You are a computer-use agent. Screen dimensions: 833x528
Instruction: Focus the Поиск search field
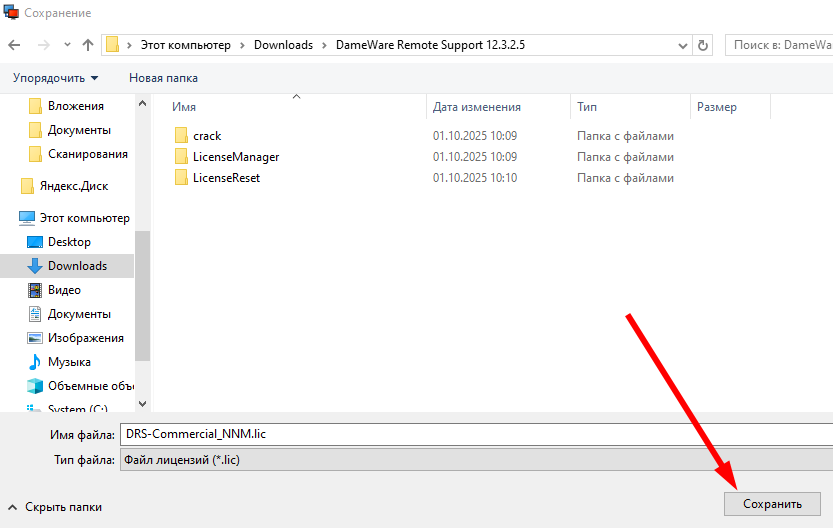(x=779, y=45)
